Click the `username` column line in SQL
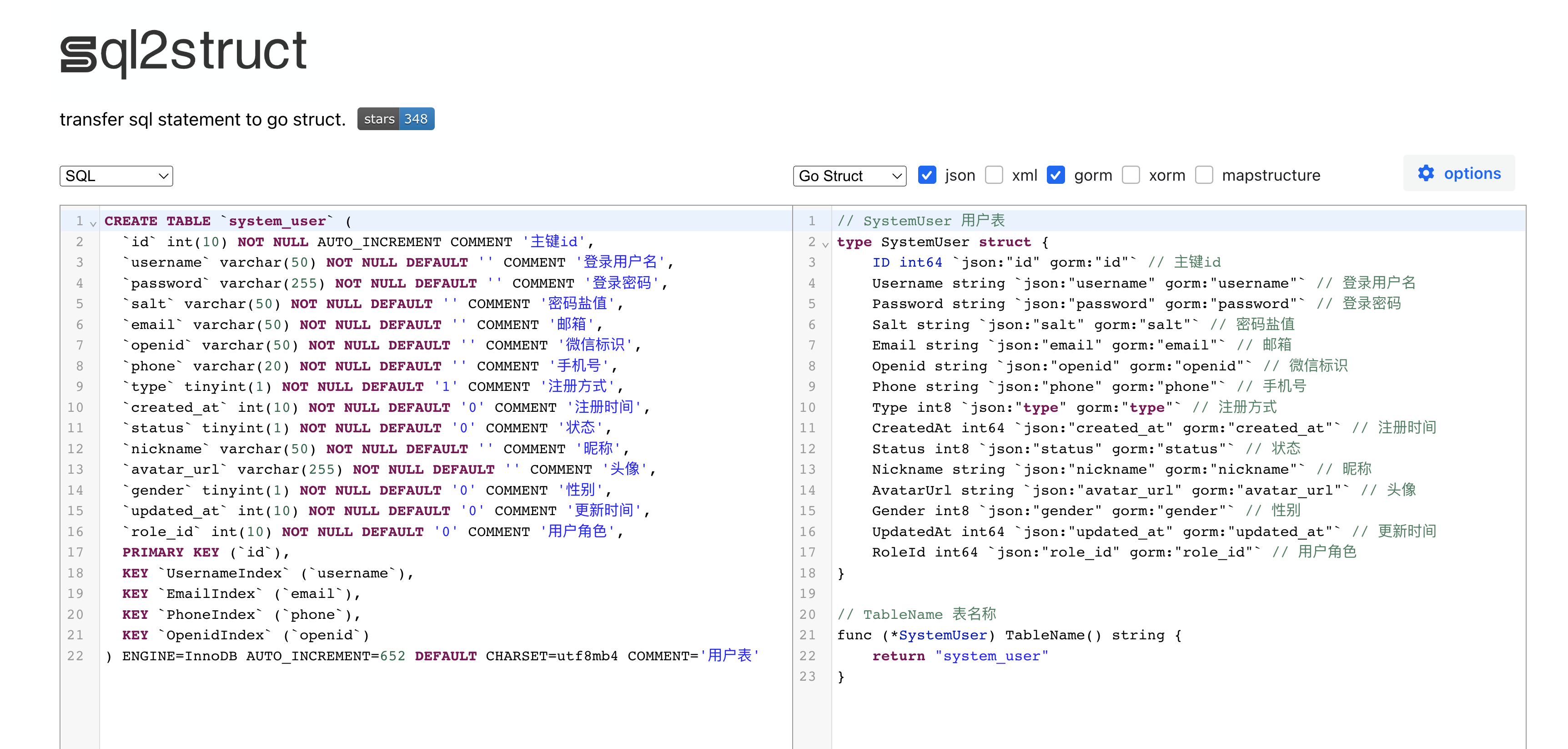 pos(398,263)
